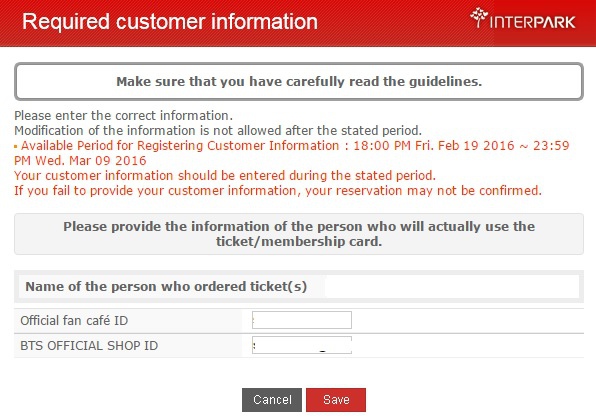The height and width of the screenshot is (418, 596).
Task: Click the BTS OFFICIAL SHOP ID label
Action: (x=89, y=346)
